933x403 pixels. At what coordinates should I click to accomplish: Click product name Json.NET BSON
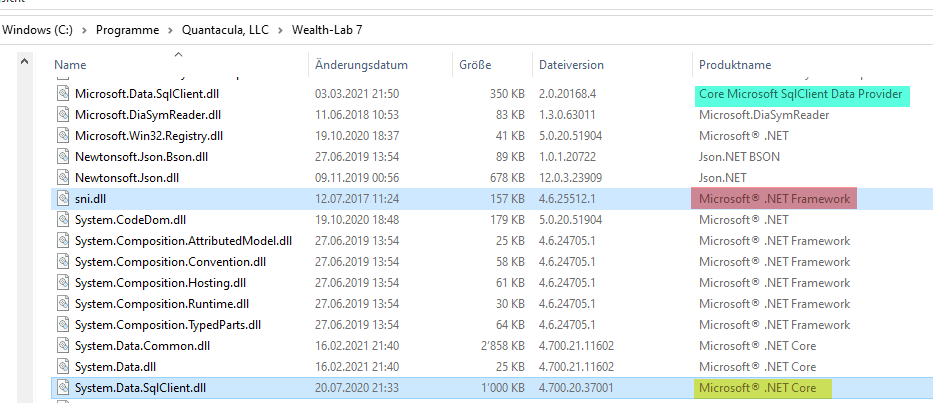739,157
